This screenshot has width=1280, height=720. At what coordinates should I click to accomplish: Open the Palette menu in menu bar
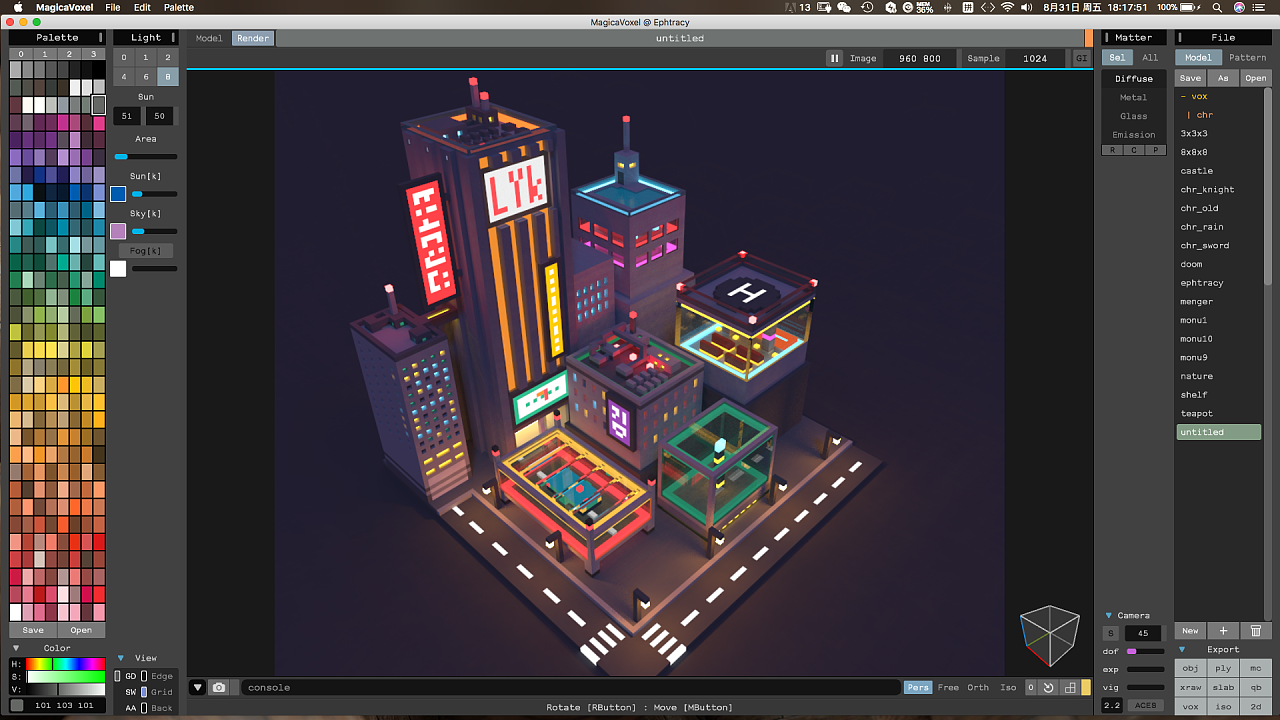click(x=179, y=7)
